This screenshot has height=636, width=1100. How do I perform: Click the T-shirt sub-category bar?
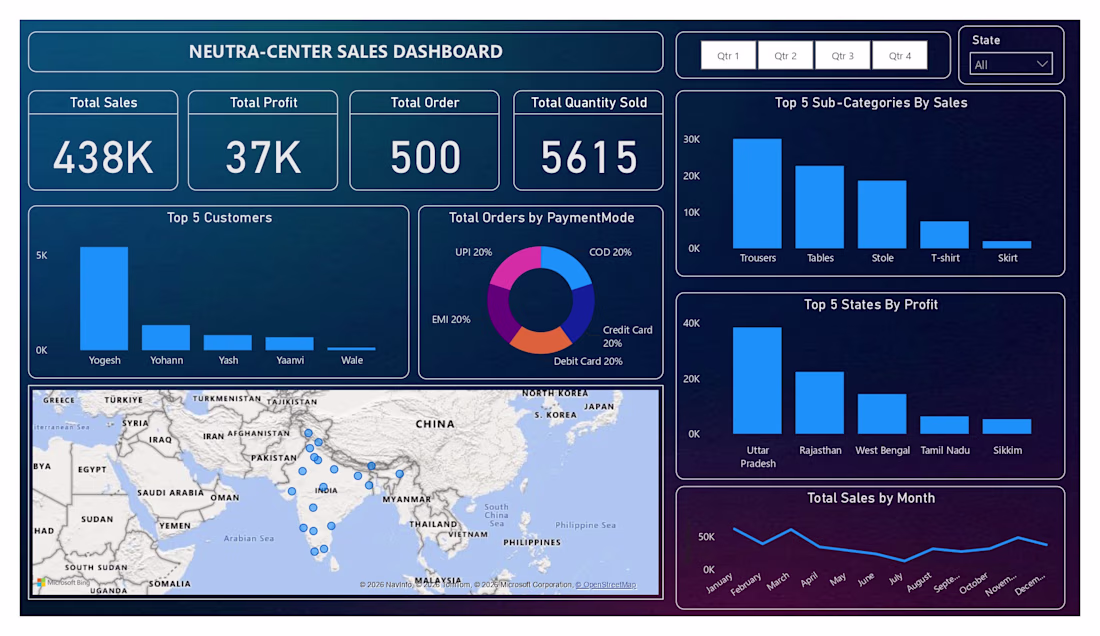tap(944, 235)
